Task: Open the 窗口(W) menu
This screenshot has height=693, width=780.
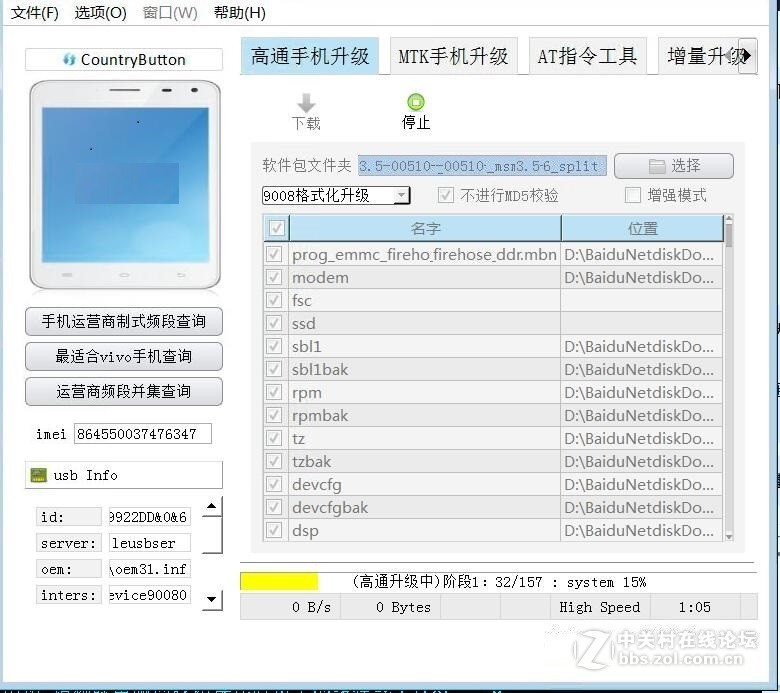Action: pos(170,12)
